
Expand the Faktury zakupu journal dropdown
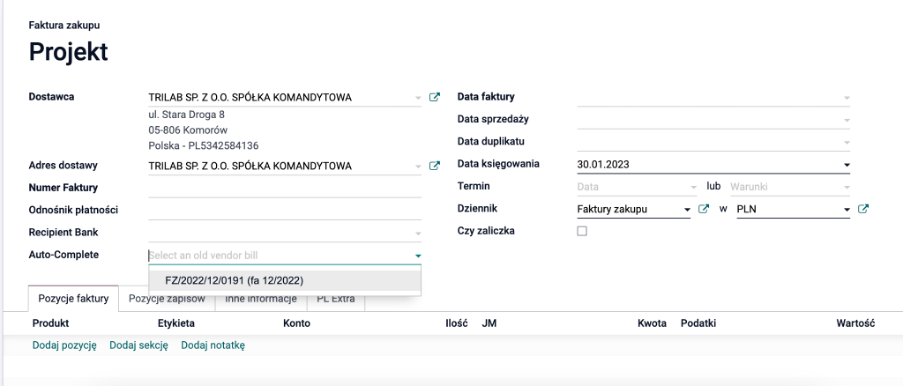pos(687,210)
